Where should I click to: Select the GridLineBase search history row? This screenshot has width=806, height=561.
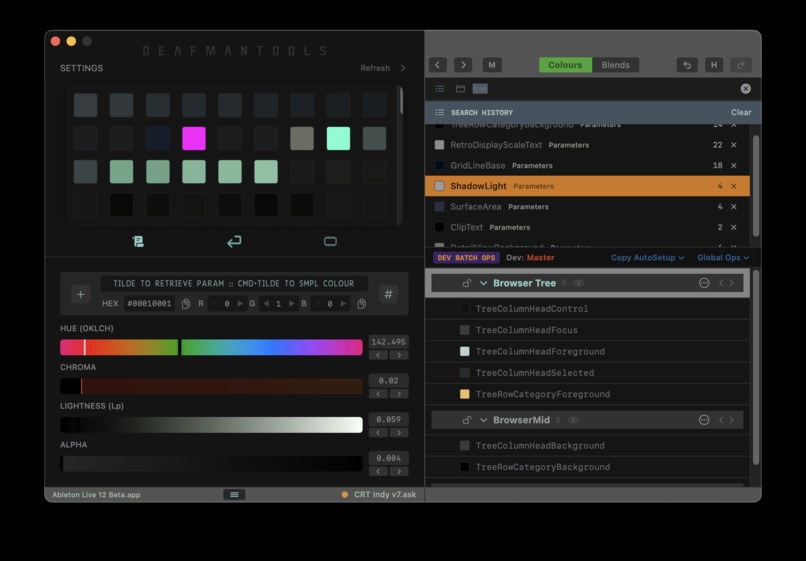[588, 166]
